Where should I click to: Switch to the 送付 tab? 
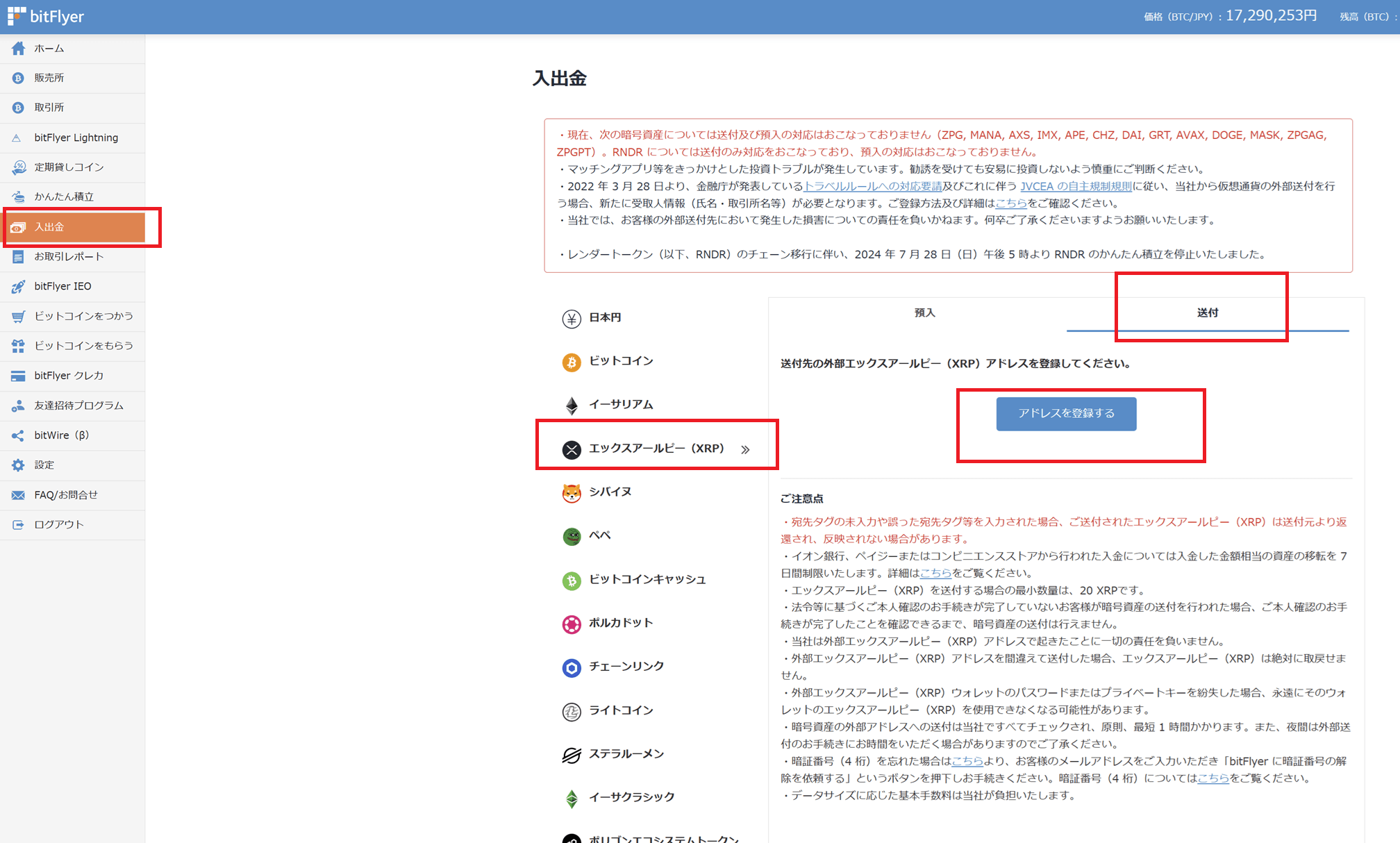(1208, 313)
